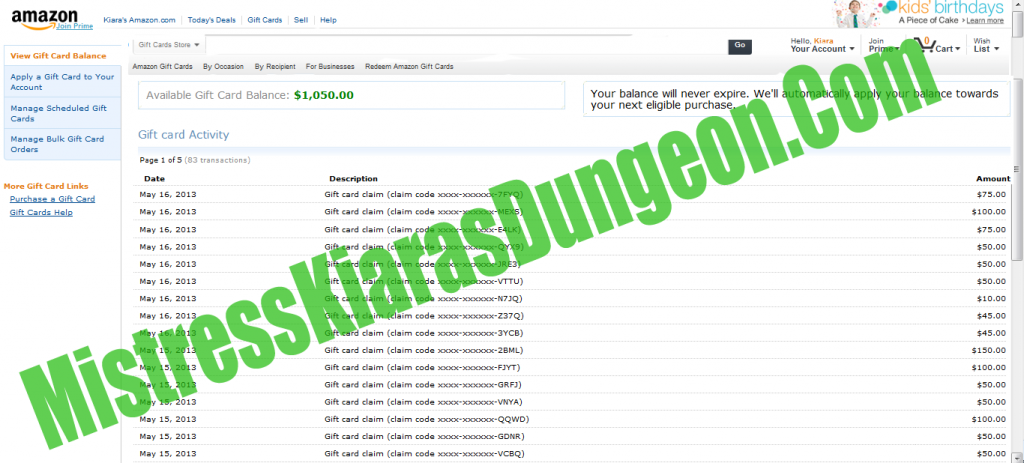Click into the search input field

pyautogui.click(x=466, y=45)
